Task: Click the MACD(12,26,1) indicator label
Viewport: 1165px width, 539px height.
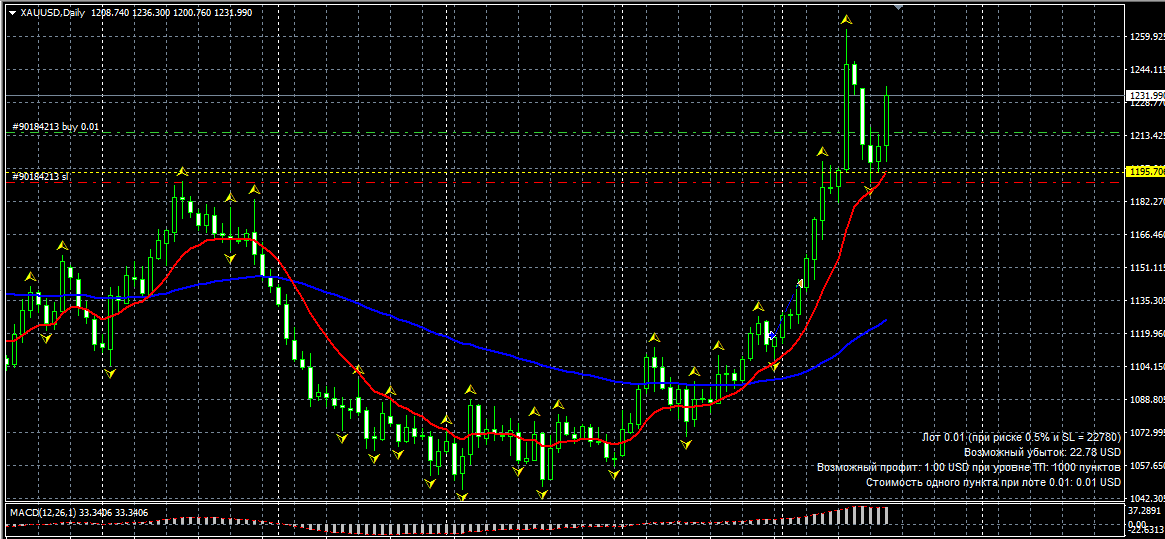Action: (42, 512)
